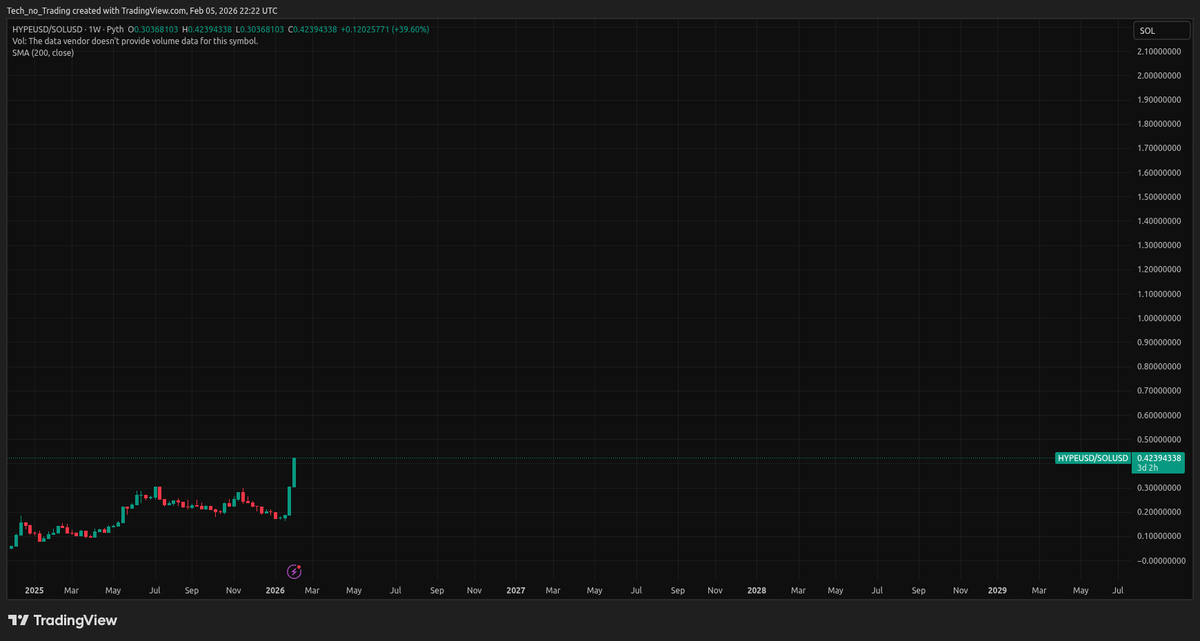This screenshot has width=1200, height=641.
Task: Click the green HYPEUSD/SOLUSD price line label
Action: (x=1093, y=458)
